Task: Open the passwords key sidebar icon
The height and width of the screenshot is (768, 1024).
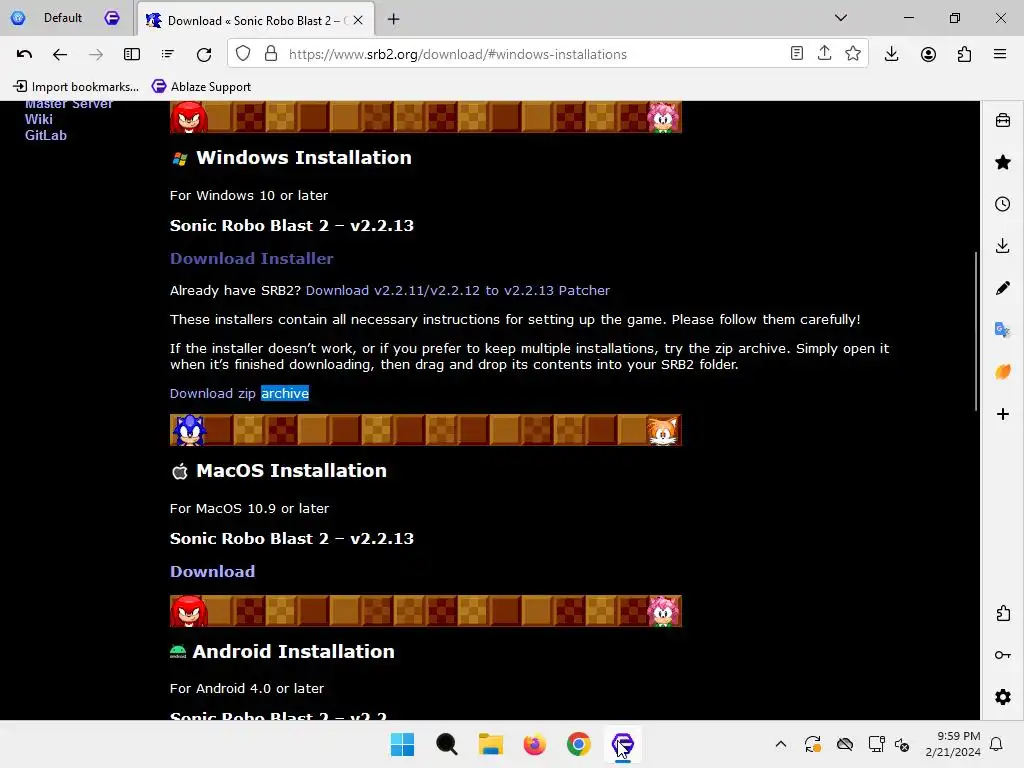Action: (x=1003, y=655)
